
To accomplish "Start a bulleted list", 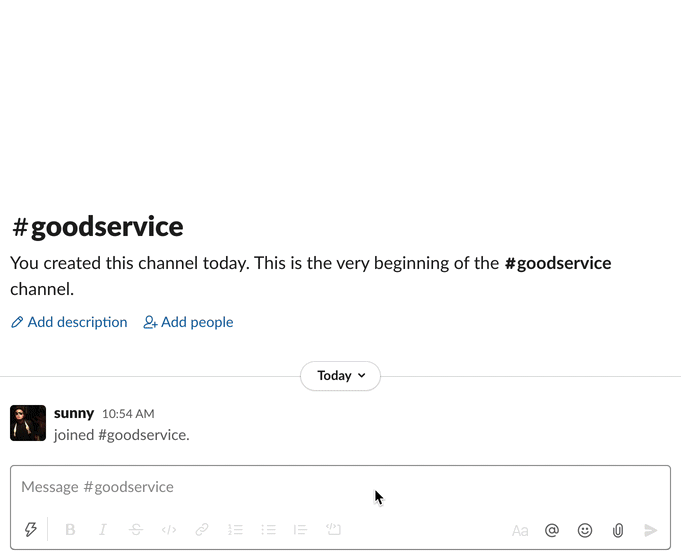I will point(268,530).
